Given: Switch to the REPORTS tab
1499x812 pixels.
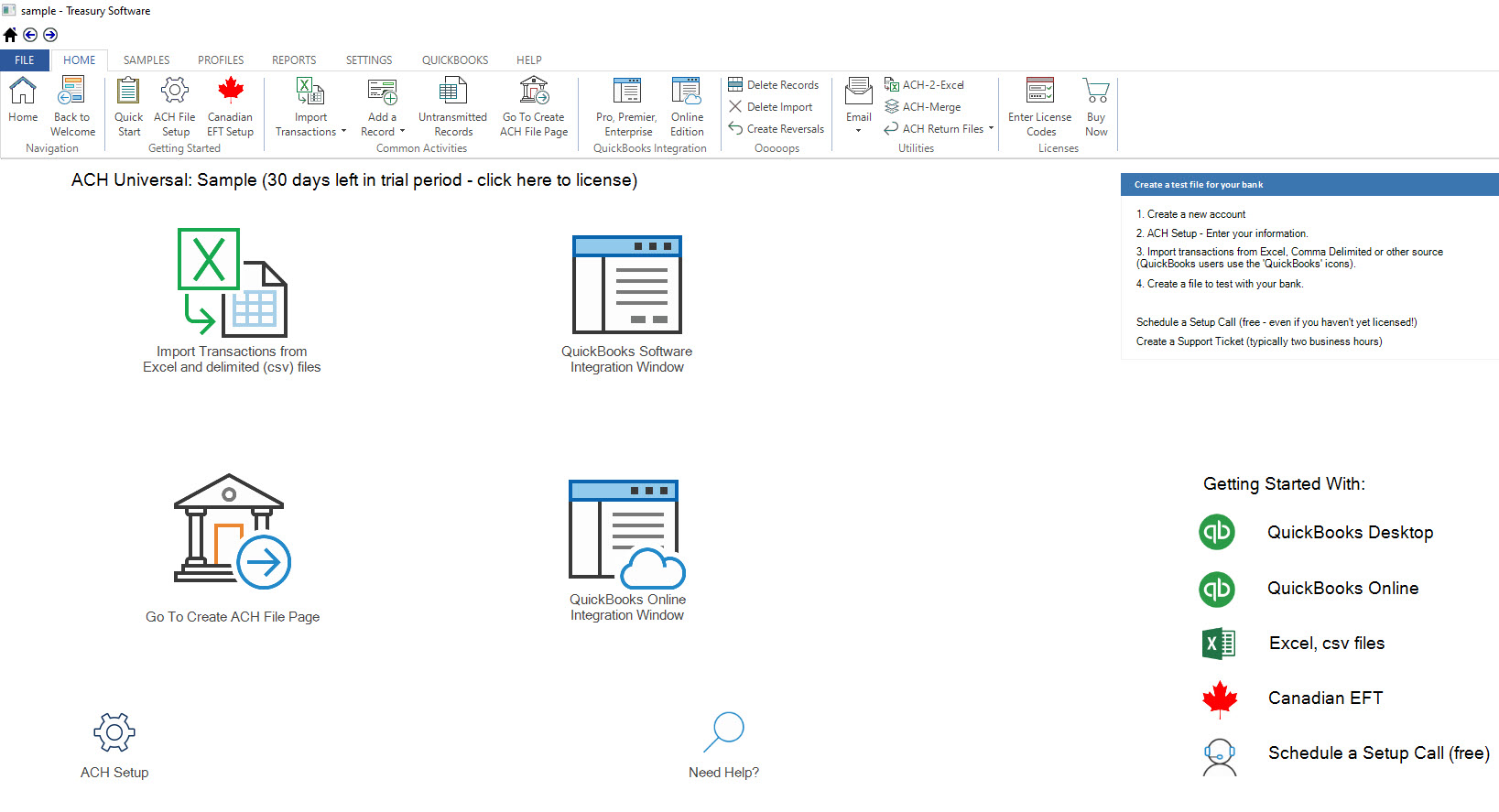Looking at the screenshot, I should click(294, 60).
